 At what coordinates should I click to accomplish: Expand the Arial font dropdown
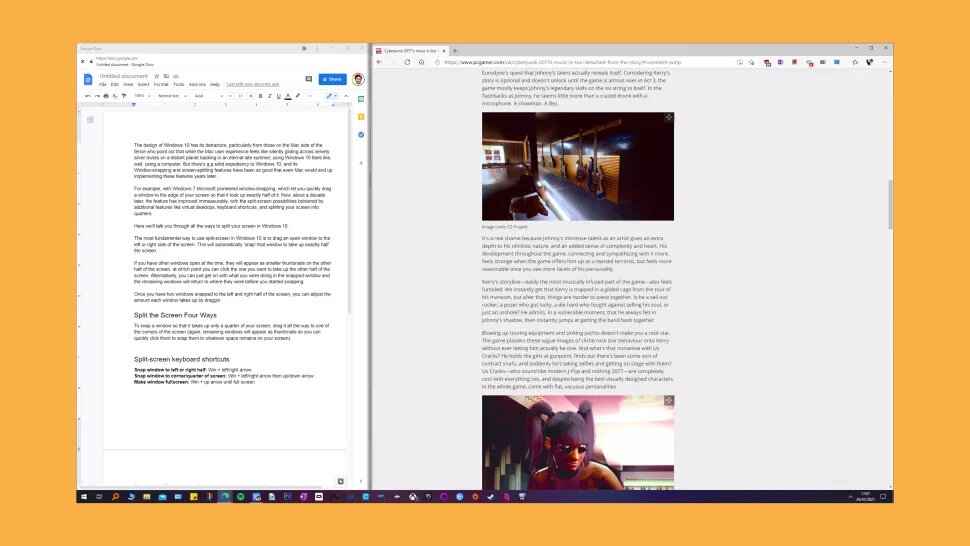coord(206,96)
